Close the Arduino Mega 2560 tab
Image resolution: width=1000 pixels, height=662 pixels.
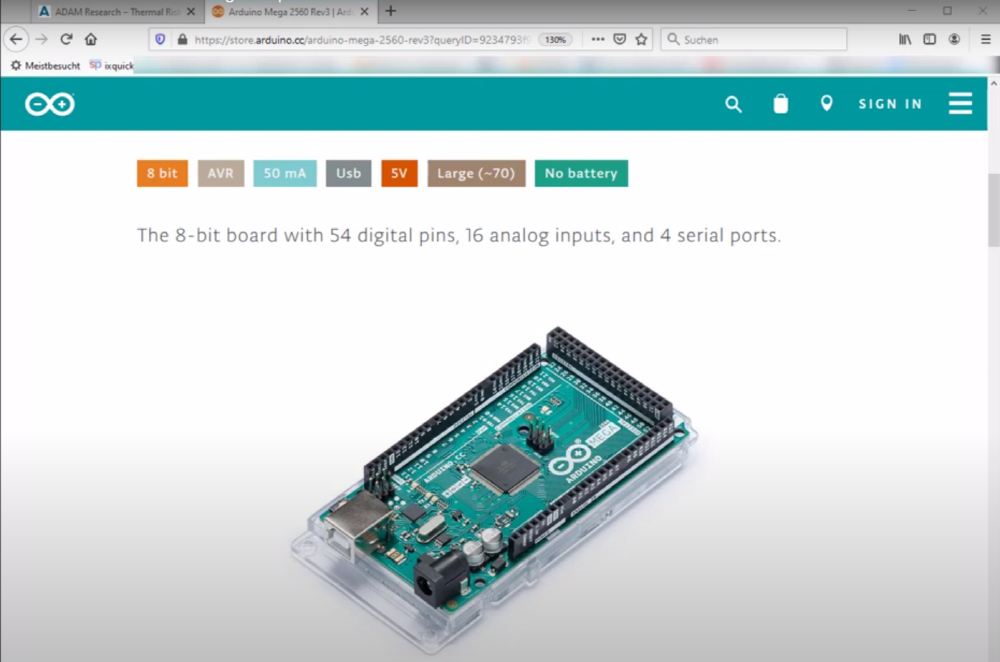coord(364,11)
